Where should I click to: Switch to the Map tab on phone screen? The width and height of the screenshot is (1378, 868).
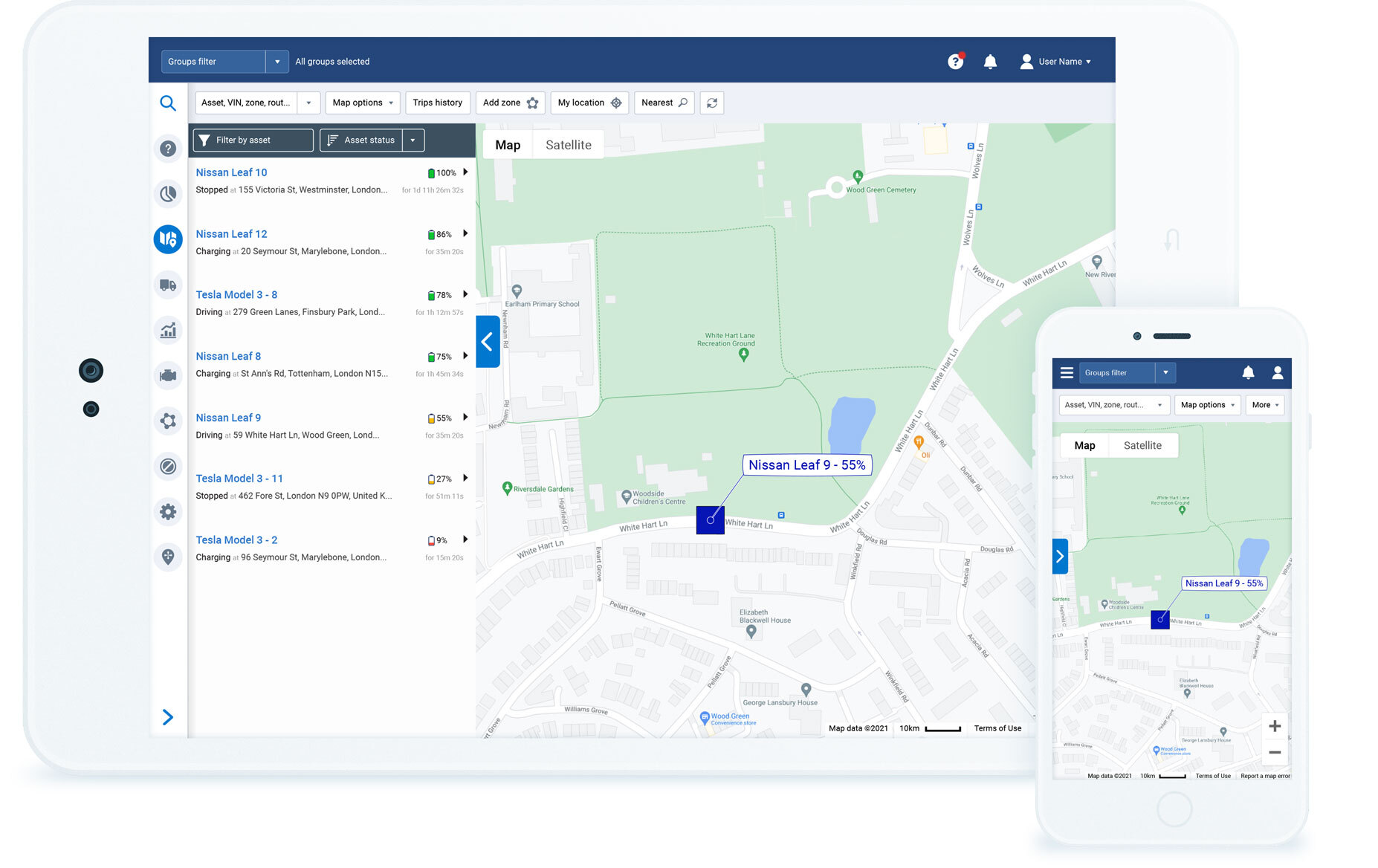pos(1084,445)
